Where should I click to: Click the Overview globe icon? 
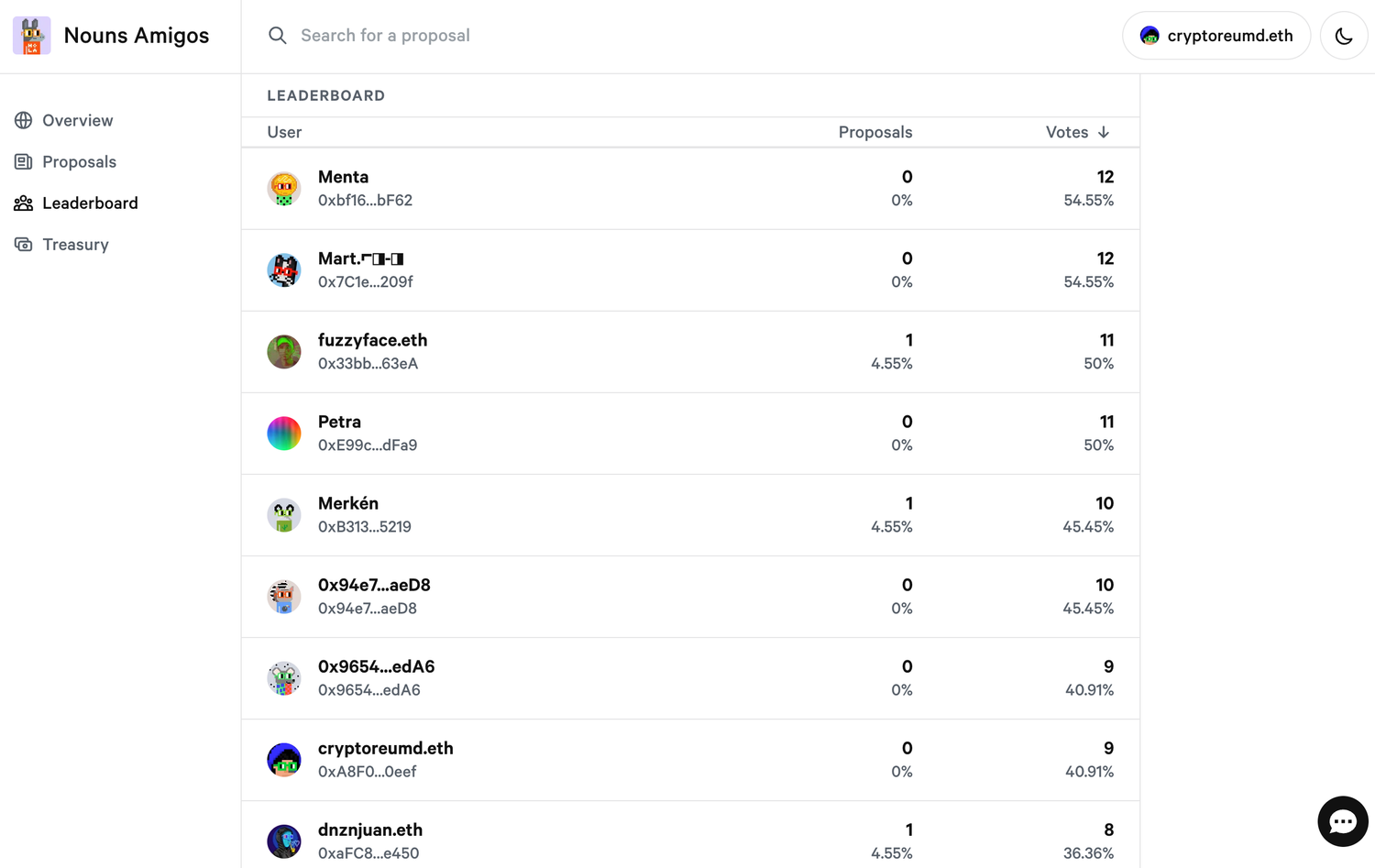tap(24, 120)
